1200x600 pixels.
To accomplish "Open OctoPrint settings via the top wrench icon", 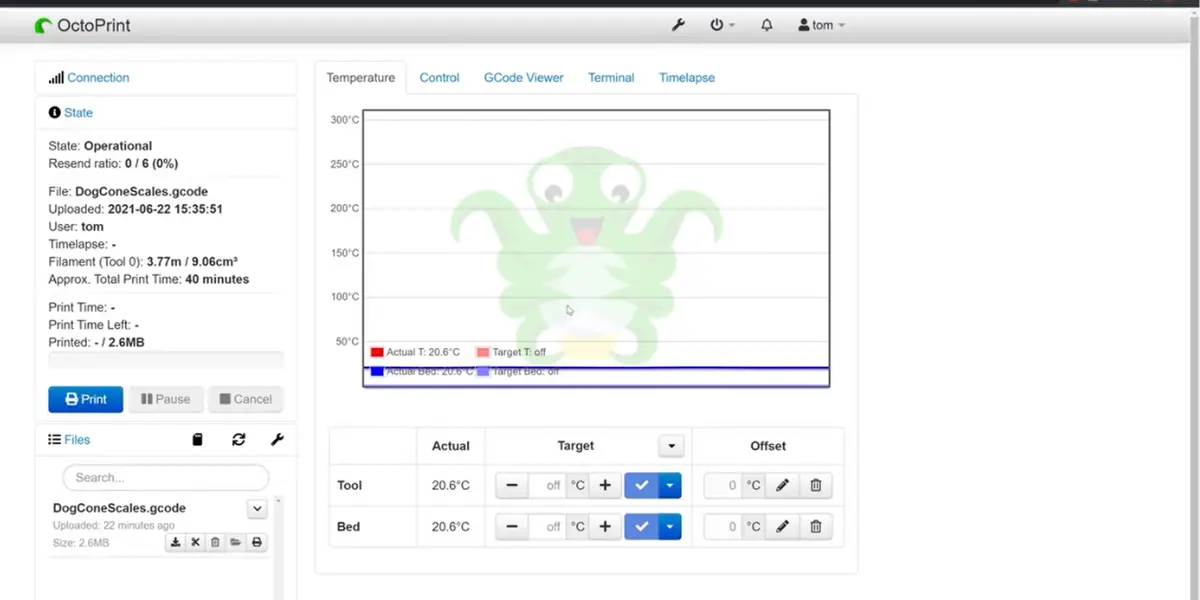I will point(678,25).
